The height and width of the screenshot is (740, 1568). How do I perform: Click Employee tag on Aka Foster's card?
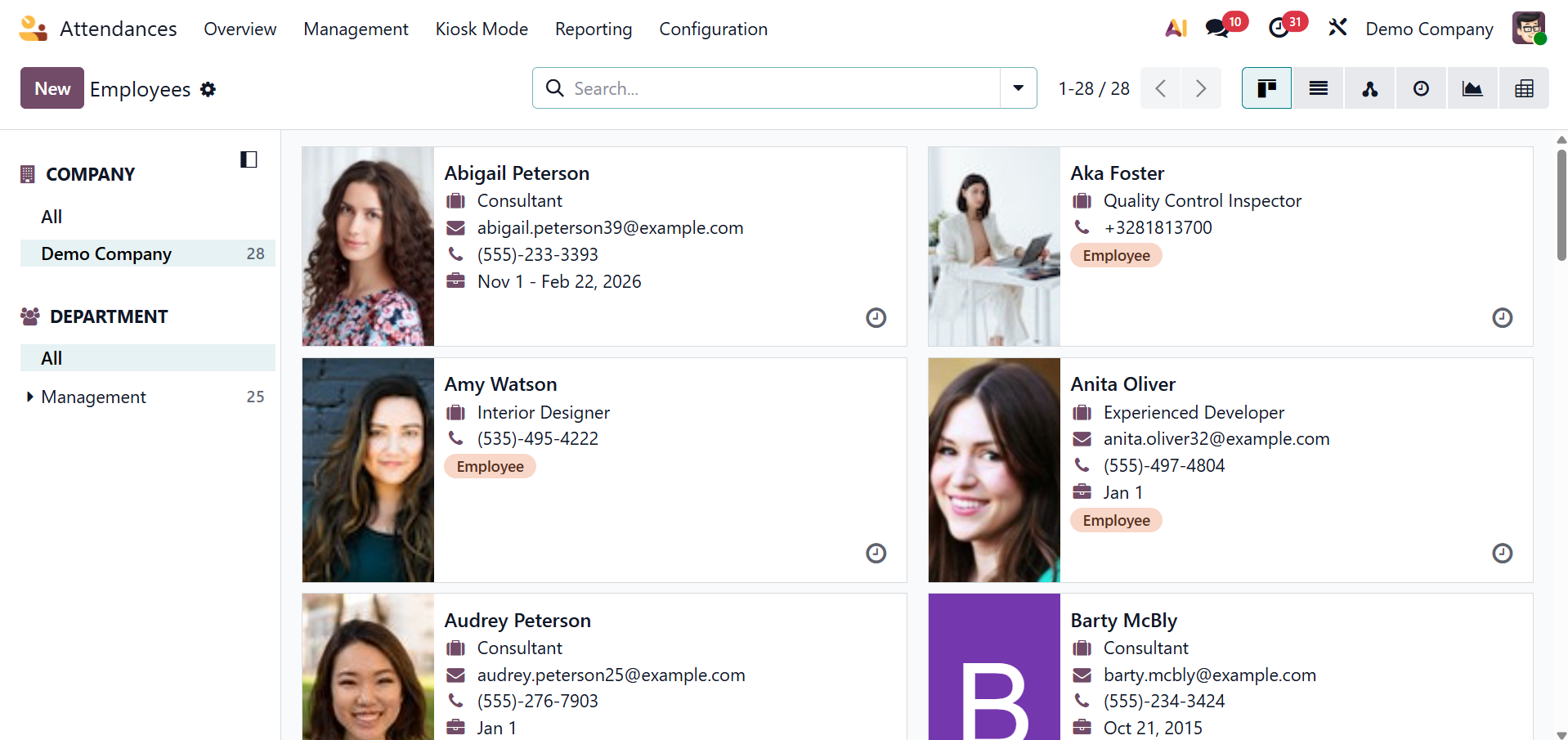click(1116, 255)
